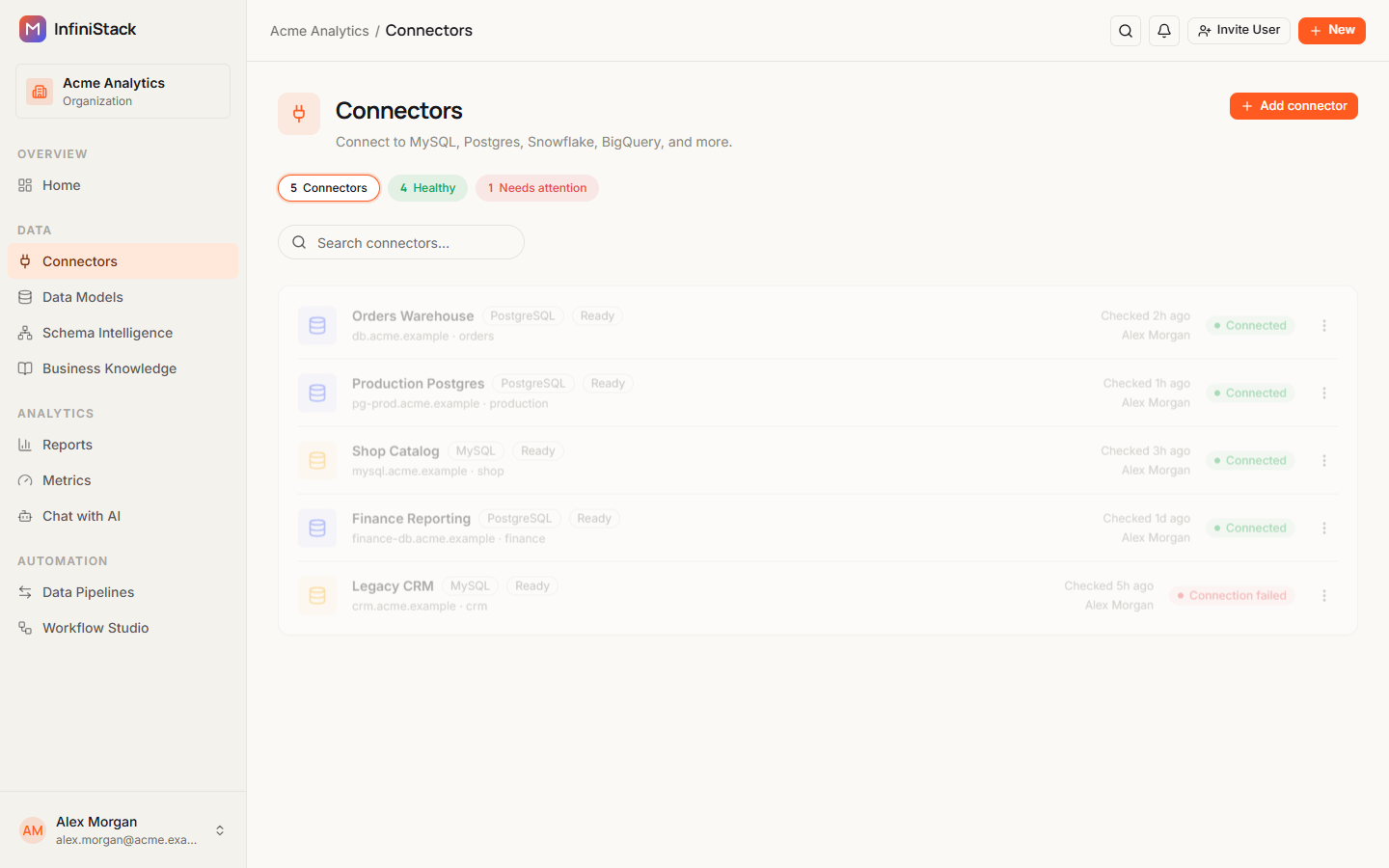Open Legacy CRM connector
The image size is (1389, 868).
pos(393,586)
